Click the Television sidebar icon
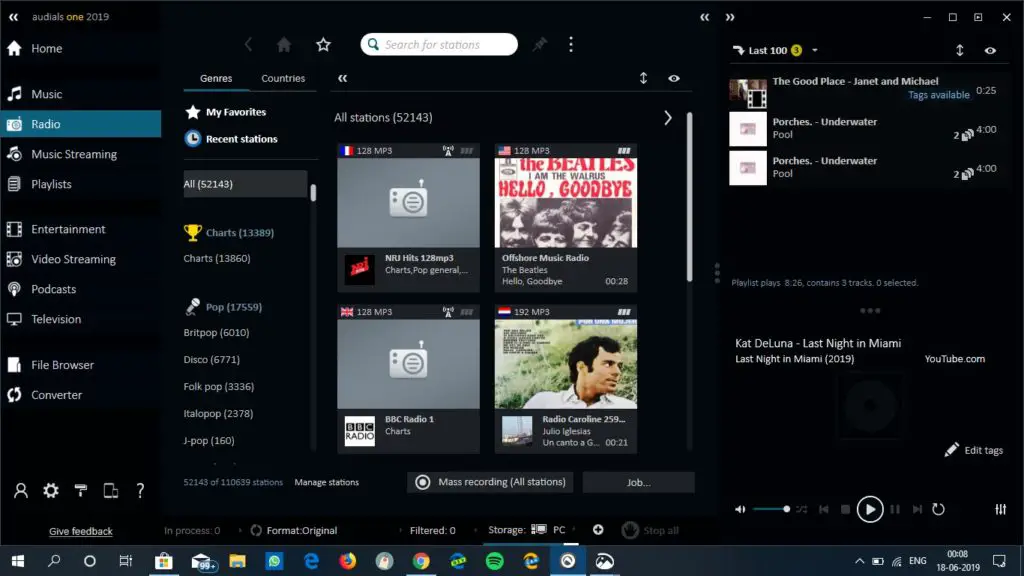 click(14, 319)
